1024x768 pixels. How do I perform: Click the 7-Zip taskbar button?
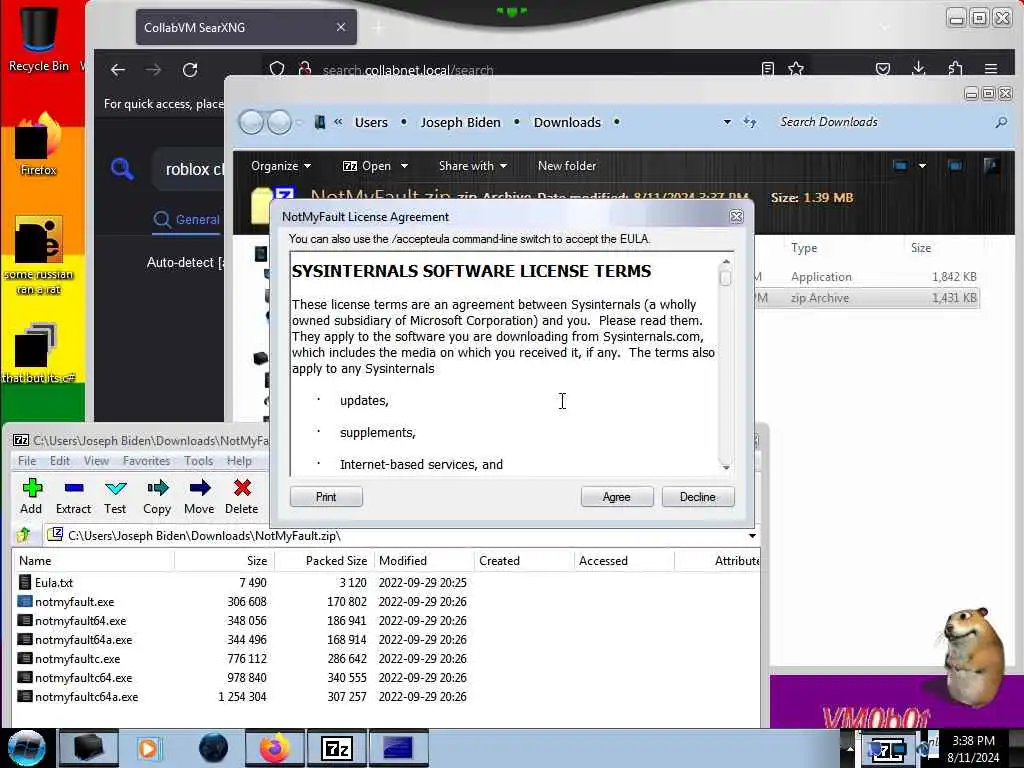(337, 748)
